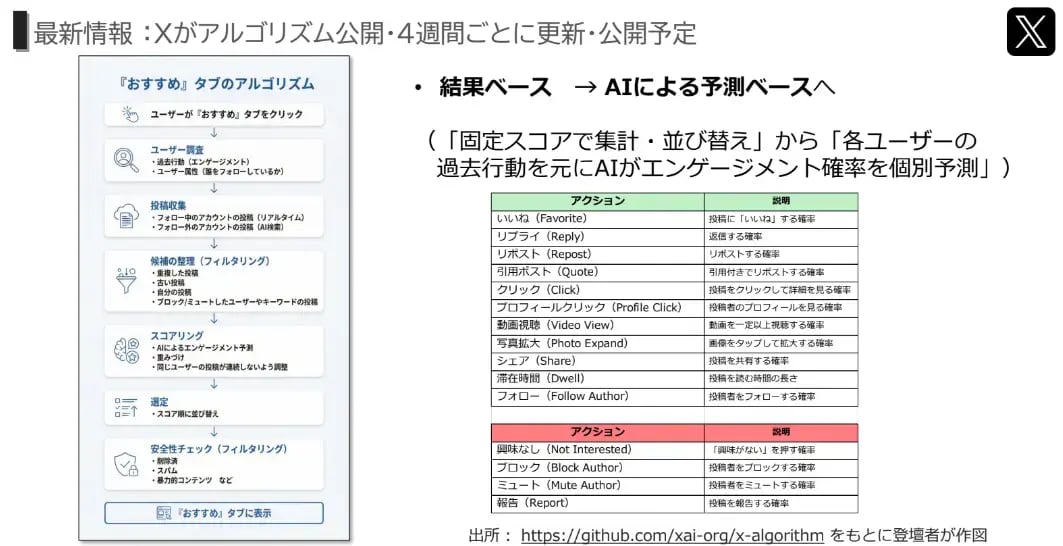Click the 過去行動（エンゲージメント） bullet text
Image resolution: width=1063 pixels, height=546 pixels.
coord(201,162)
